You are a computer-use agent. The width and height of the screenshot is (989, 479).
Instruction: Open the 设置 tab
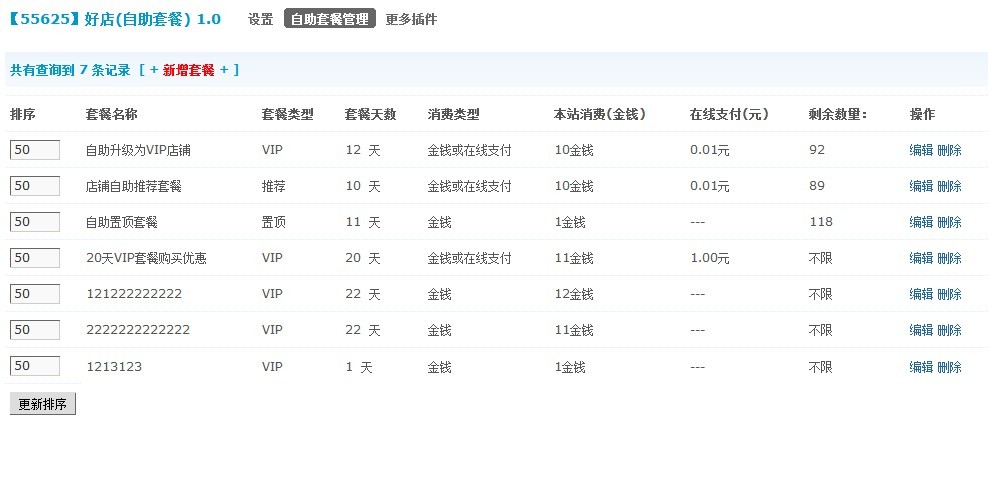(260, 19)
